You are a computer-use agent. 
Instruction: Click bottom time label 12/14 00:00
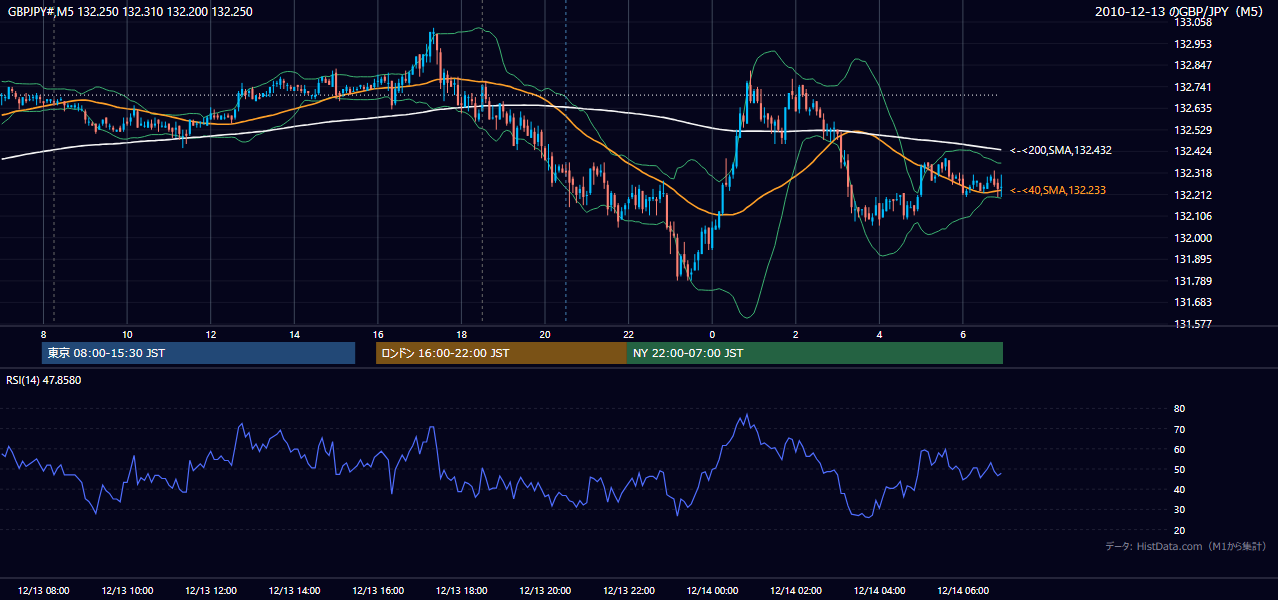pos(712,591)
